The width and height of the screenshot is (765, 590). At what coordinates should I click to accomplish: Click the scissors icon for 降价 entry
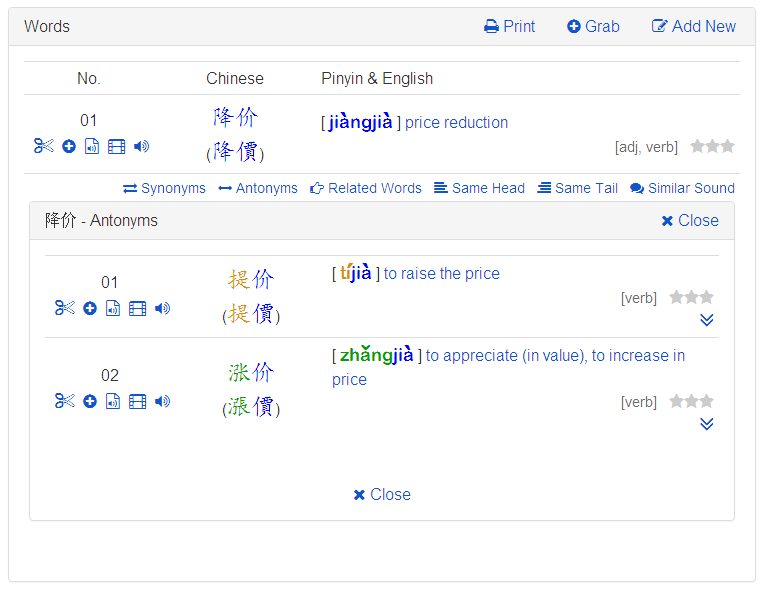click(x=43, y=146)
